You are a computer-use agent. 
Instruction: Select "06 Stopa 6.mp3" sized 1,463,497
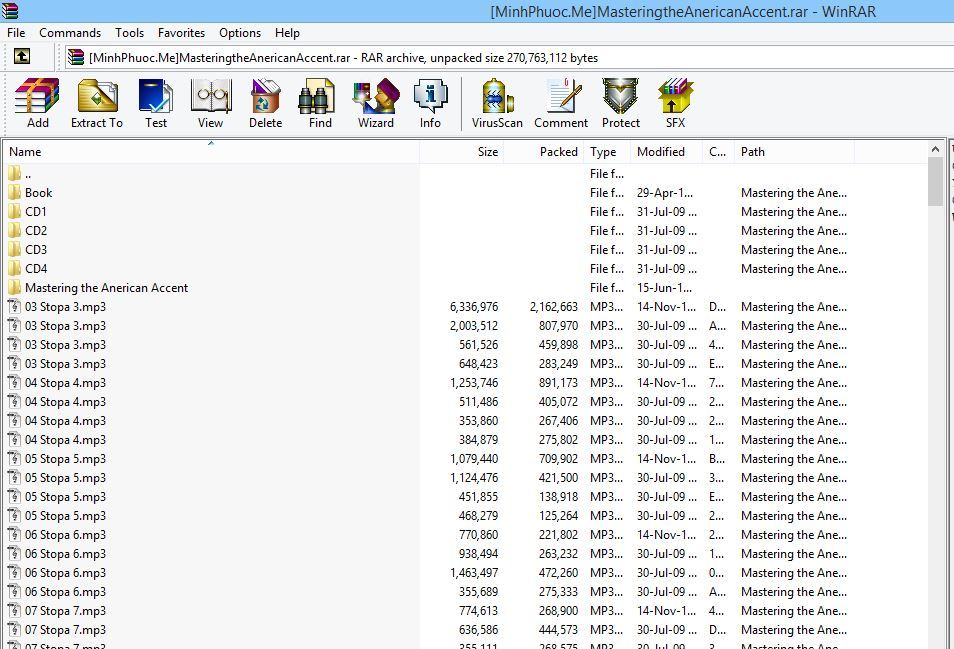point(65,572)
